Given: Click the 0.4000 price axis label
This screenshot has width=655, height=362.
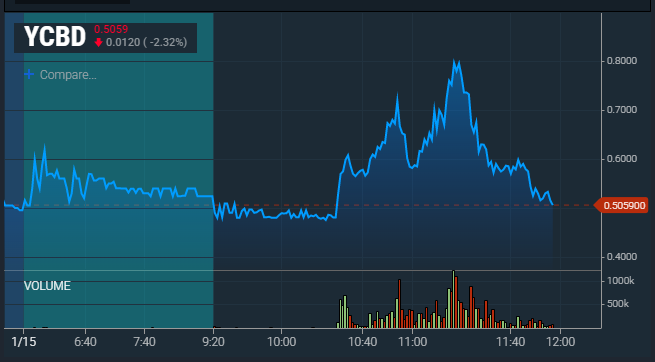Looking at the screenshot, I should [622, 257].
